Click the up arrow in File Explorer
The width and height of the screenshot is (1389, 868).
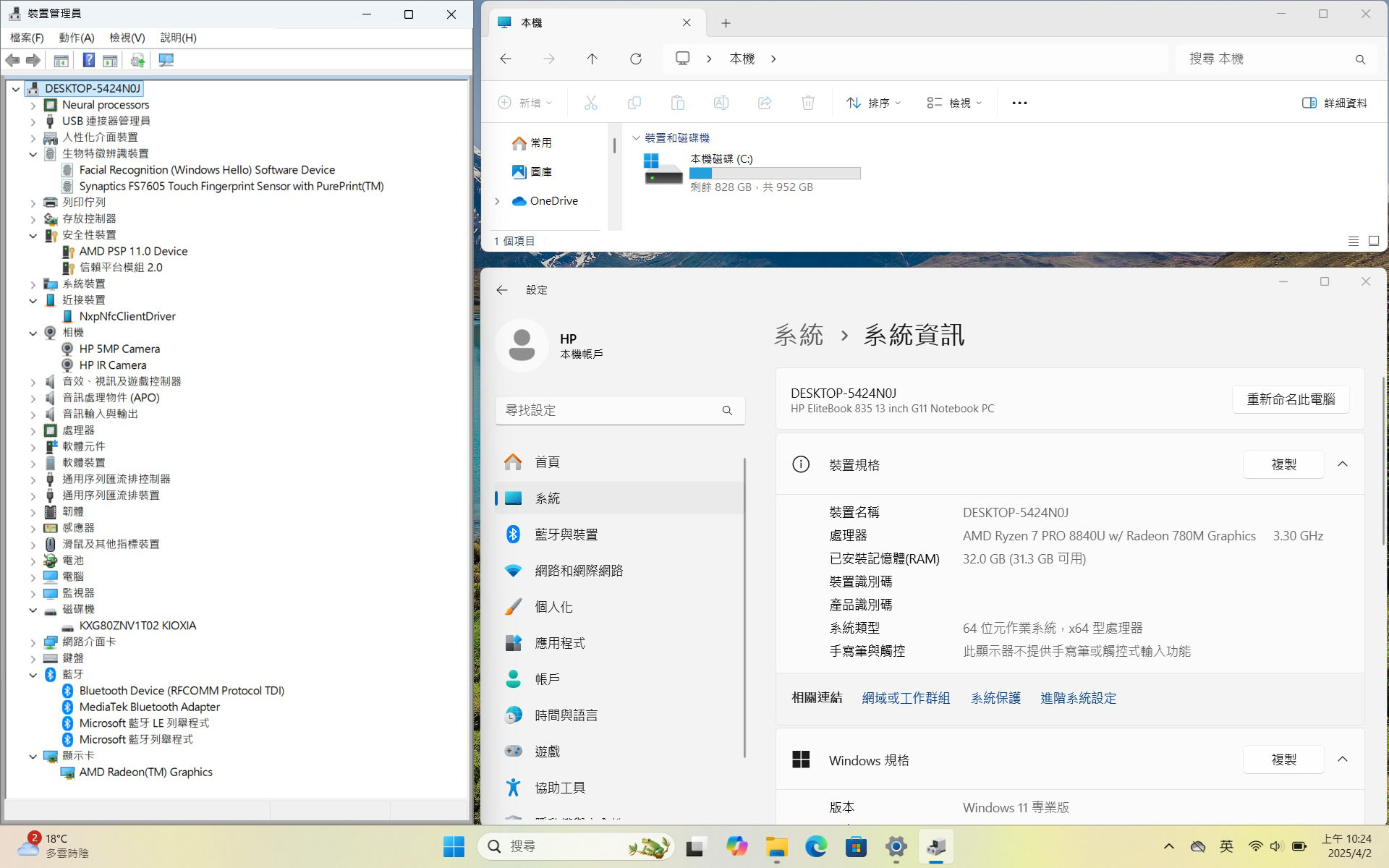(592, 59)
